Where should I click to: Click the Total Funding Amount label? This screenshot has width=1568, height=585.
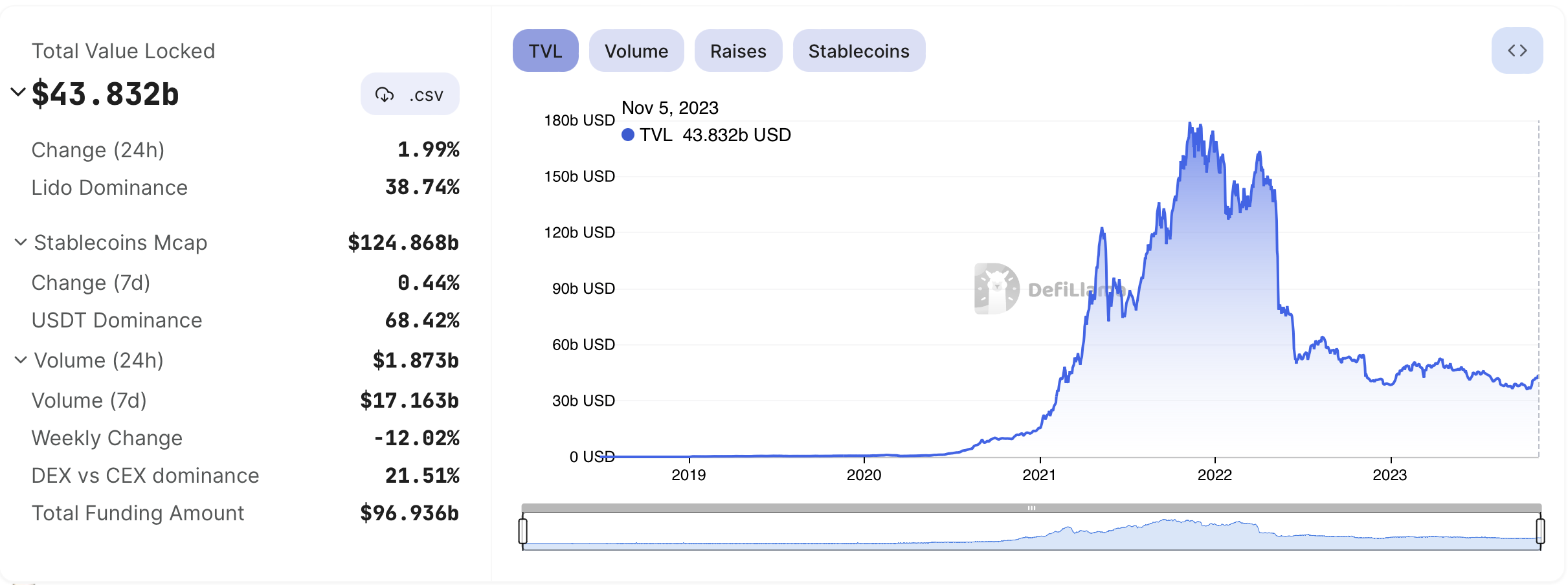pos(138,513)
